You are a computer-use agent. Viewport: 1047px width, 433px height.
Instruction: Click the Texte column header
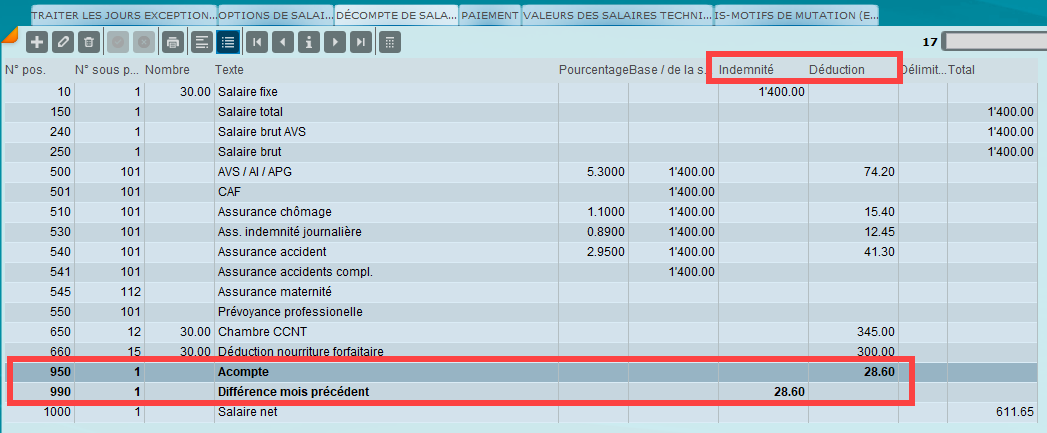tap(230, 70)
